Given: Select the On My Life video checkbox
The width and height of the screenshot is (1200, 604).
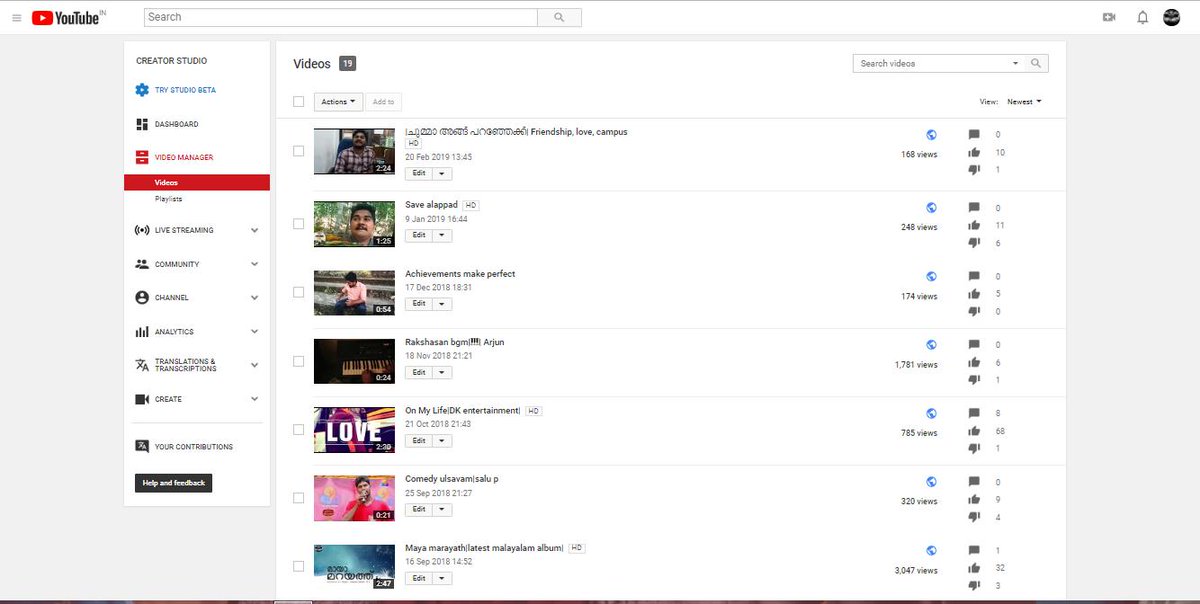Looking at the screenshot, I should point(298,429).
